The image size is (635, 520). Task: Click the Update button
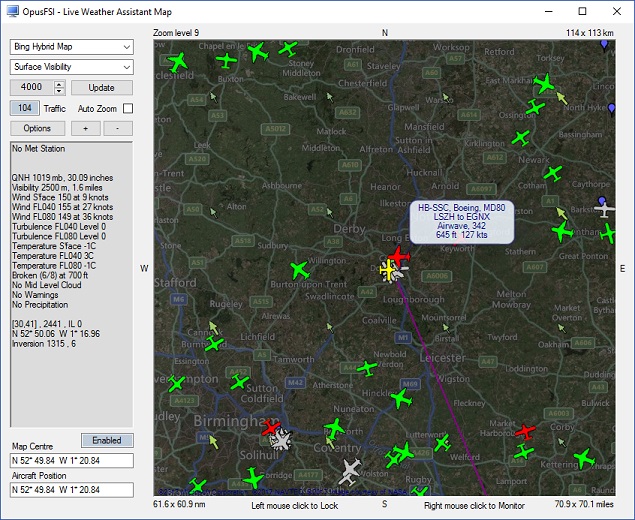(x=102, y=87)
